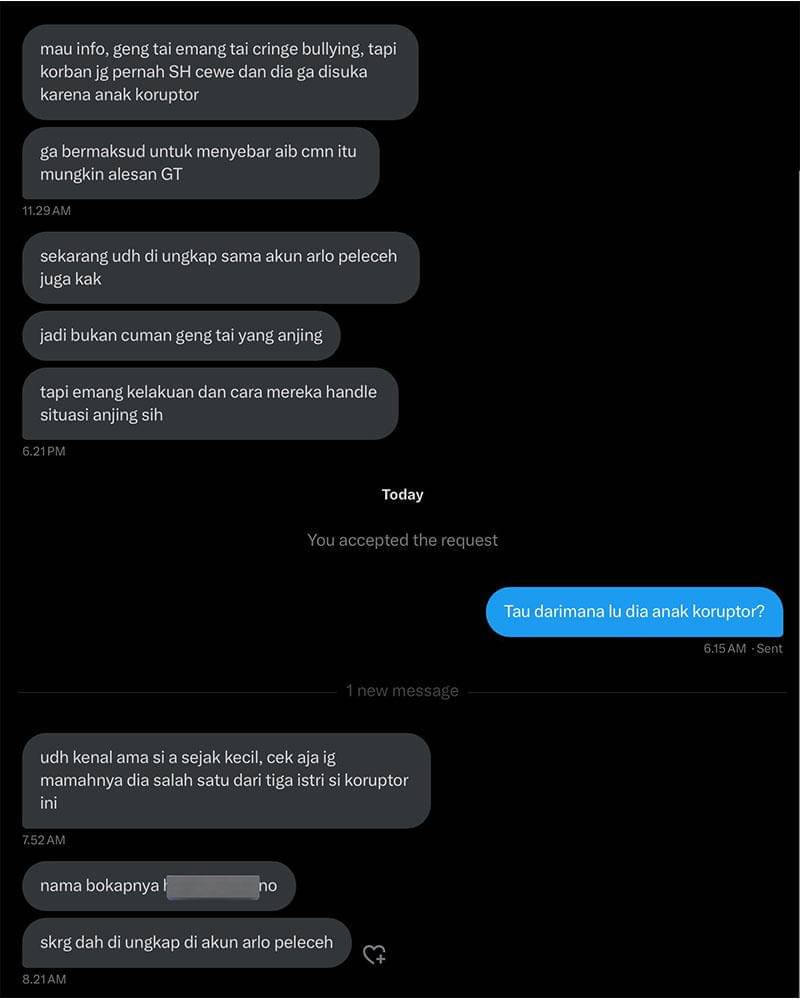Select the "skrg dah di ungkap" message bubble
This screenshot has width=800, height=999.
[187, 943]
